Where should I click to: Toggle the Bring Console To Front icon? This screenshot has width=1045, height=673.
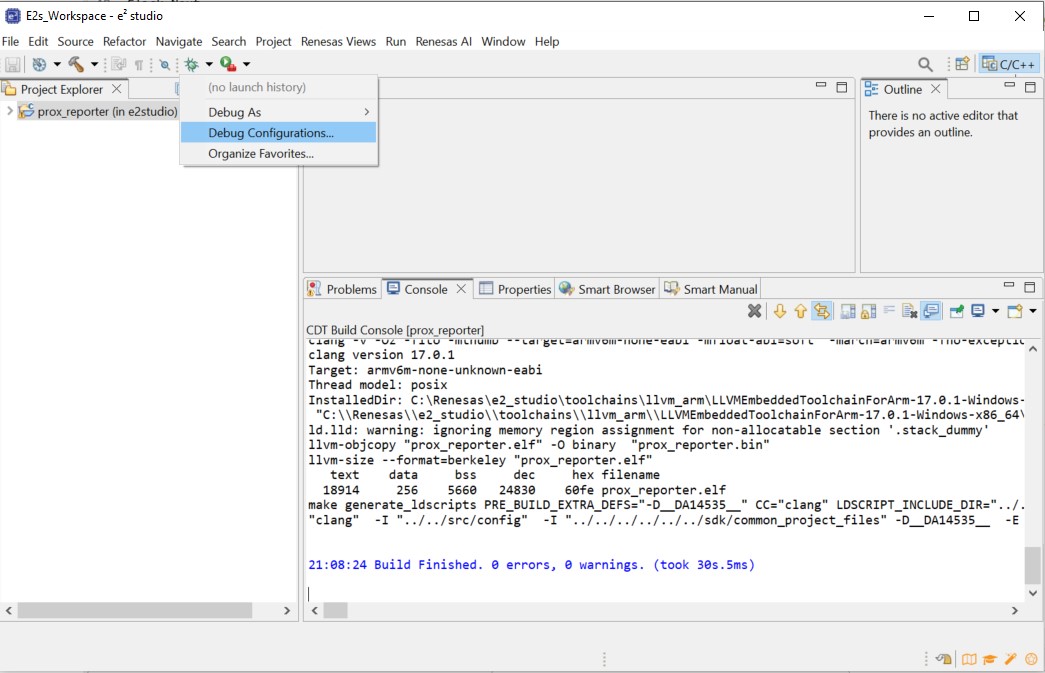point(931,311)
